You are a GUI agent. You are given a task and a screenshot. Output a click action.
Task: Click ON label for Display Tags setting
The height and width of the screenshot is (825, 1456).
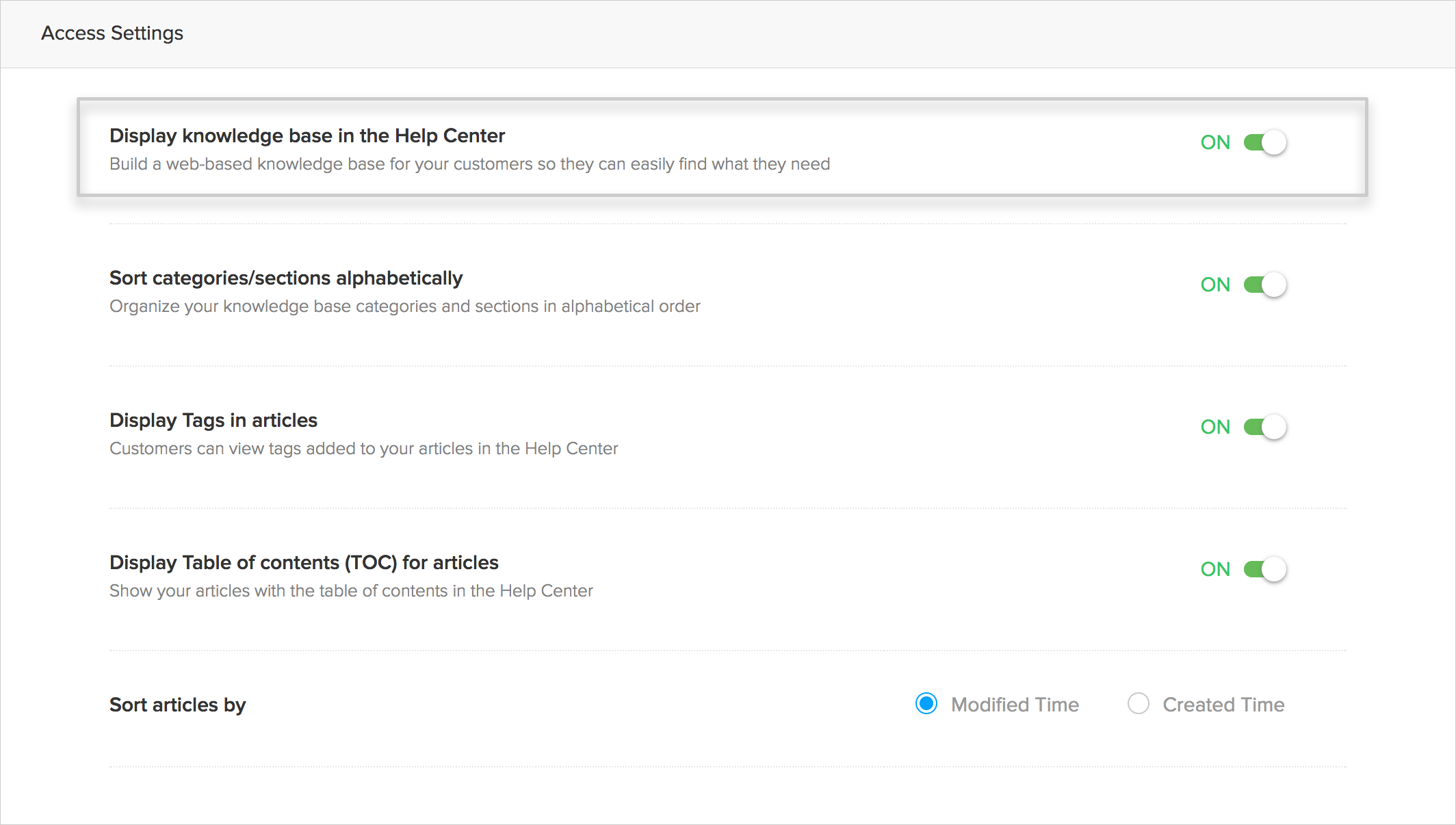1215,427
